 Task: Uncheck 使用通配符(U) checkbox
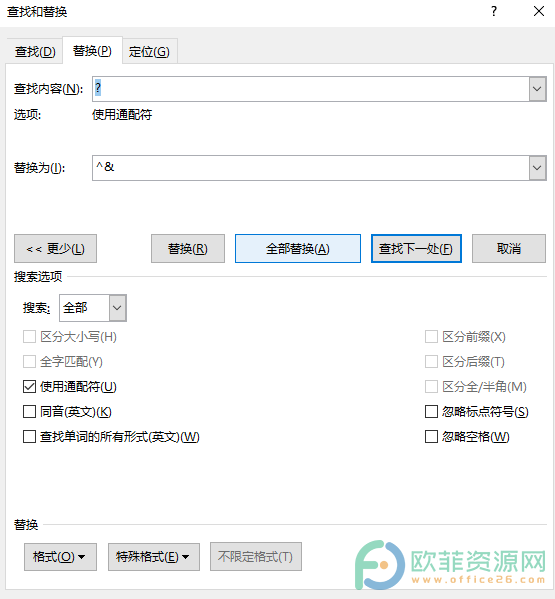point(29,387)
